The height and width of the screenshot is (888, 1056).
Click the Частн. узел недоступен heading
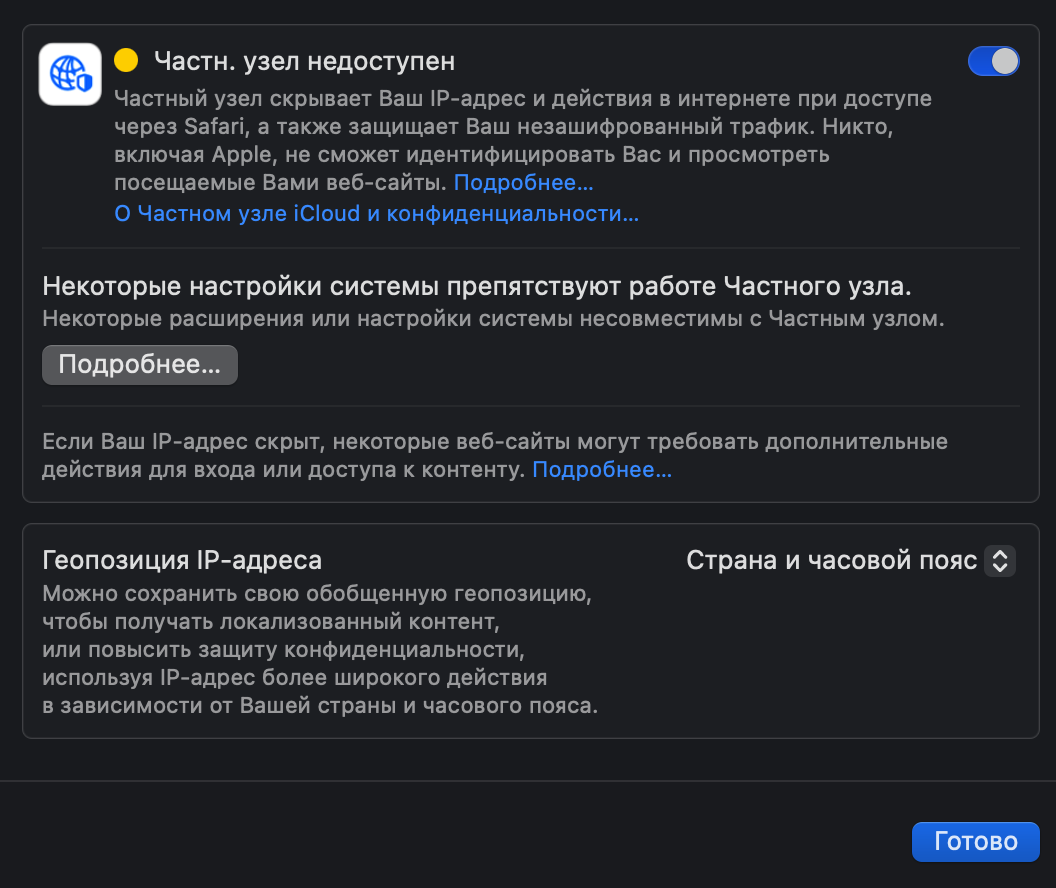(304, 62)
